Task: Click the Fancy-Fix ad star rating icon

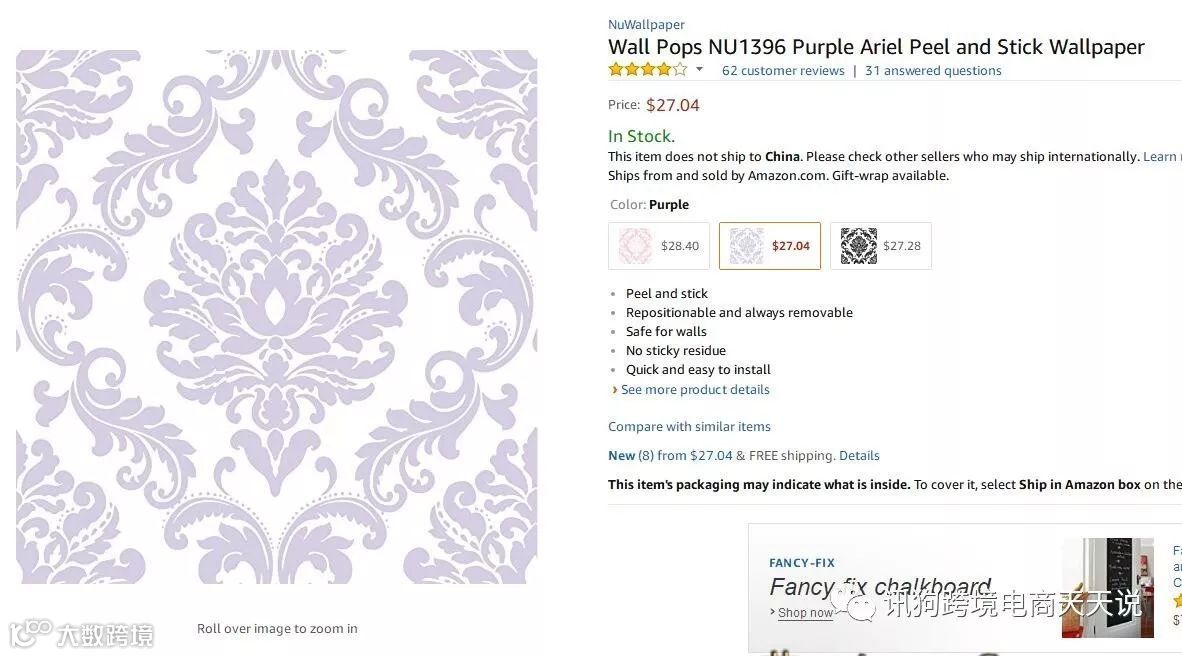Action: (1178, 600)
